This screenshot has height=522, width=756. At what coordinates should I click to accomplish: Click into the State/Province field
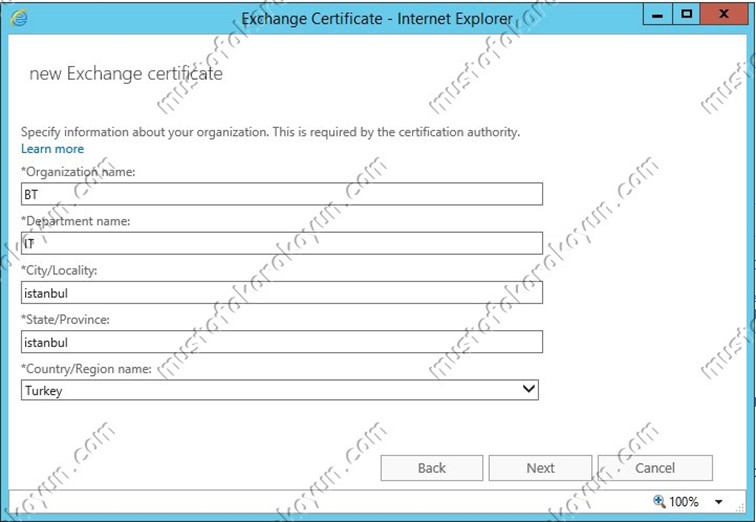(x=282, y=342)
